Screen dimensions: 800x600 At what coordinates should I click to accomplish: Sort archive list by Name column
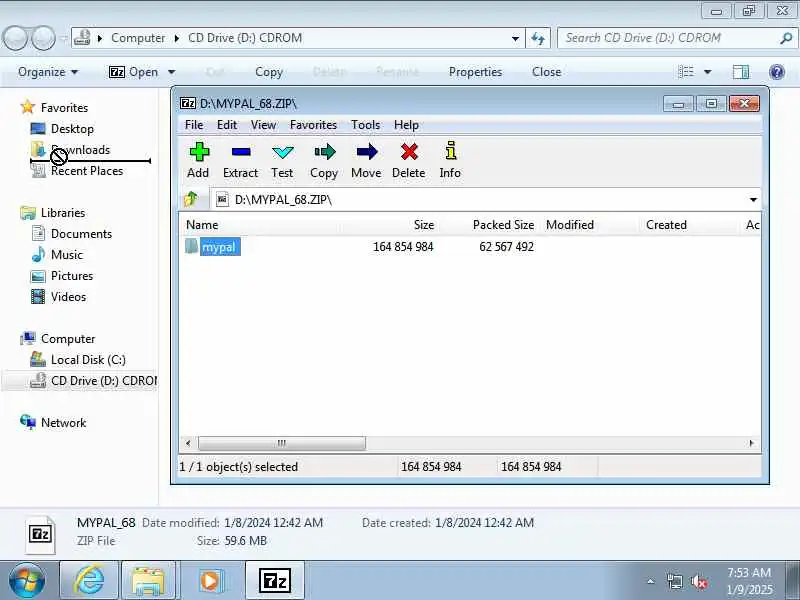[x=202, y=225]
